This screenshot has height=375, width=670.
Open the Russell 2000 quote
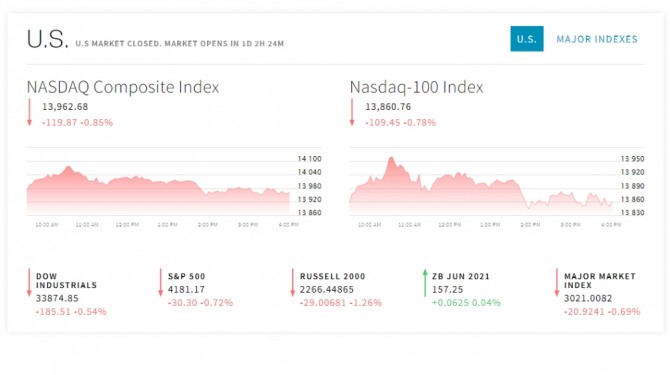332,276
